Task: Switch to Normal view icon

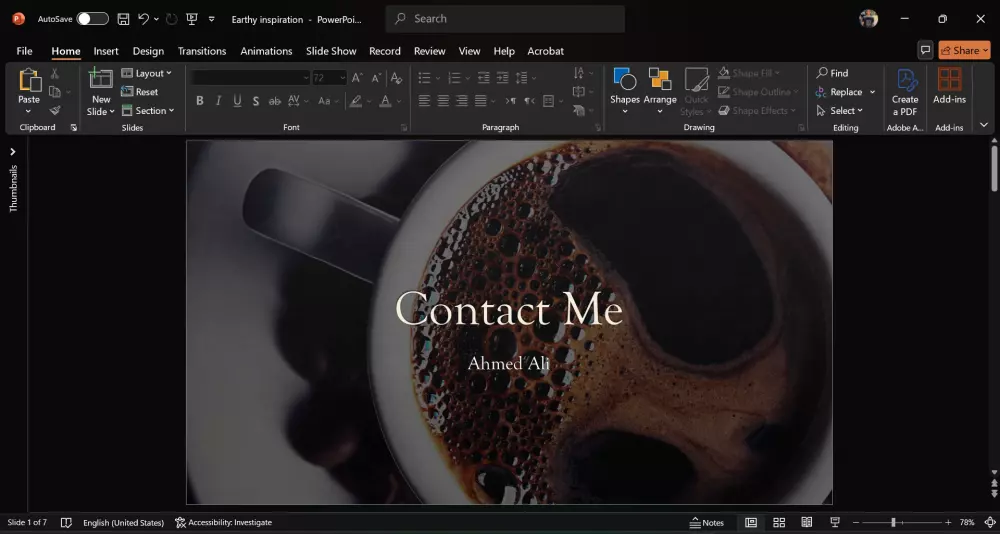Action: [751, 523]
